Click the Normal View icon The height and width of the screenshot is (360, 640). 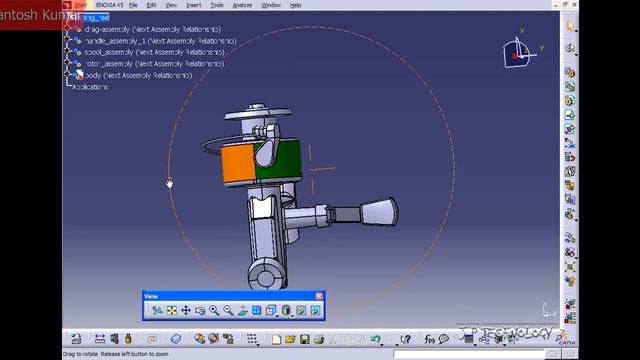point(242,311)
